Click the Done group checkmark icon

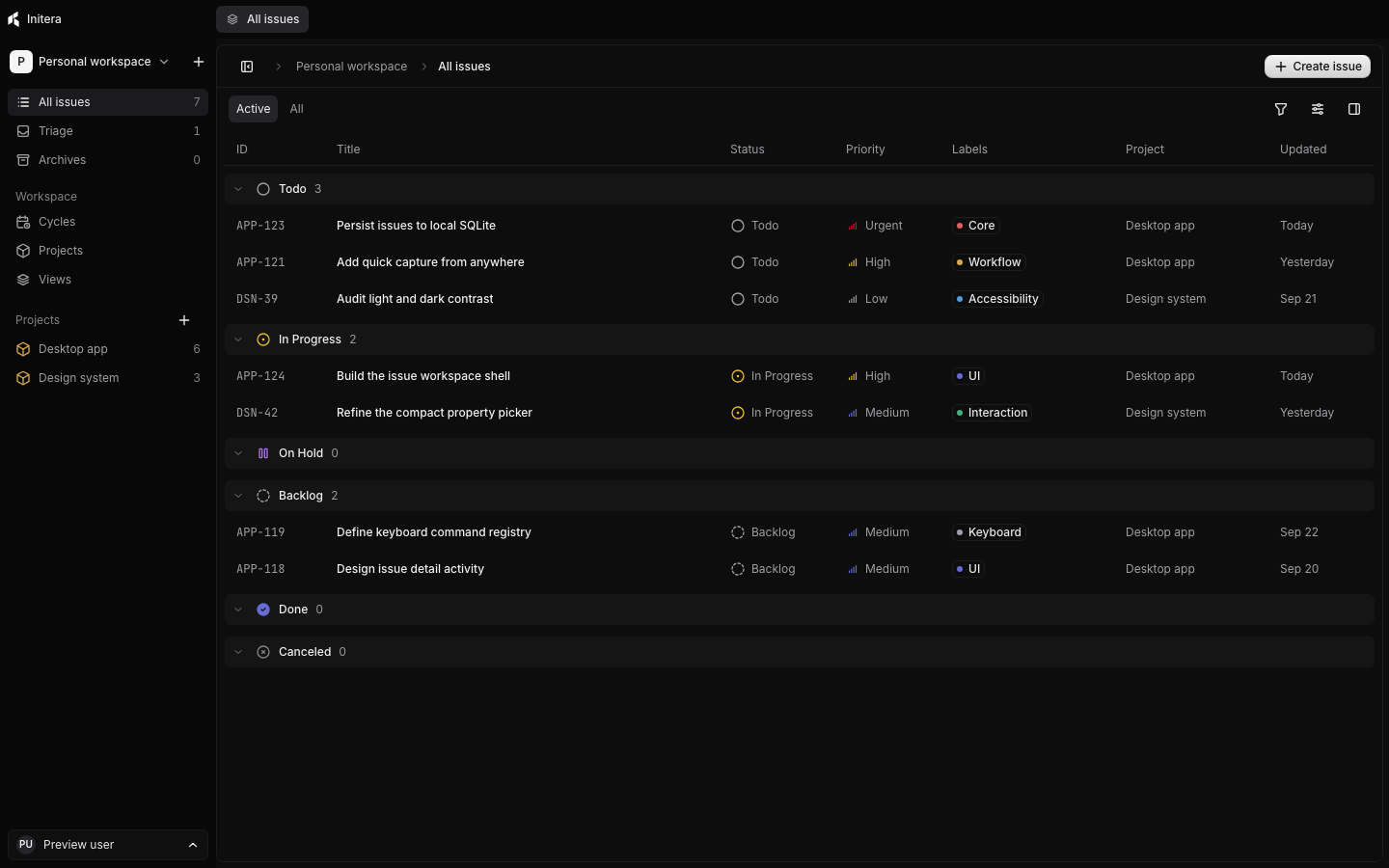click(263, 610)
